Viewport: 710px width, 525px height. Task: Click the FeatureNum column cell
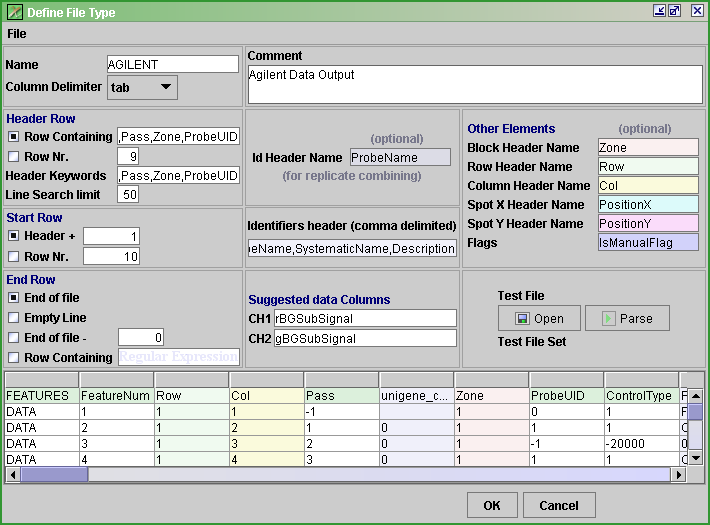coord(116,395)
